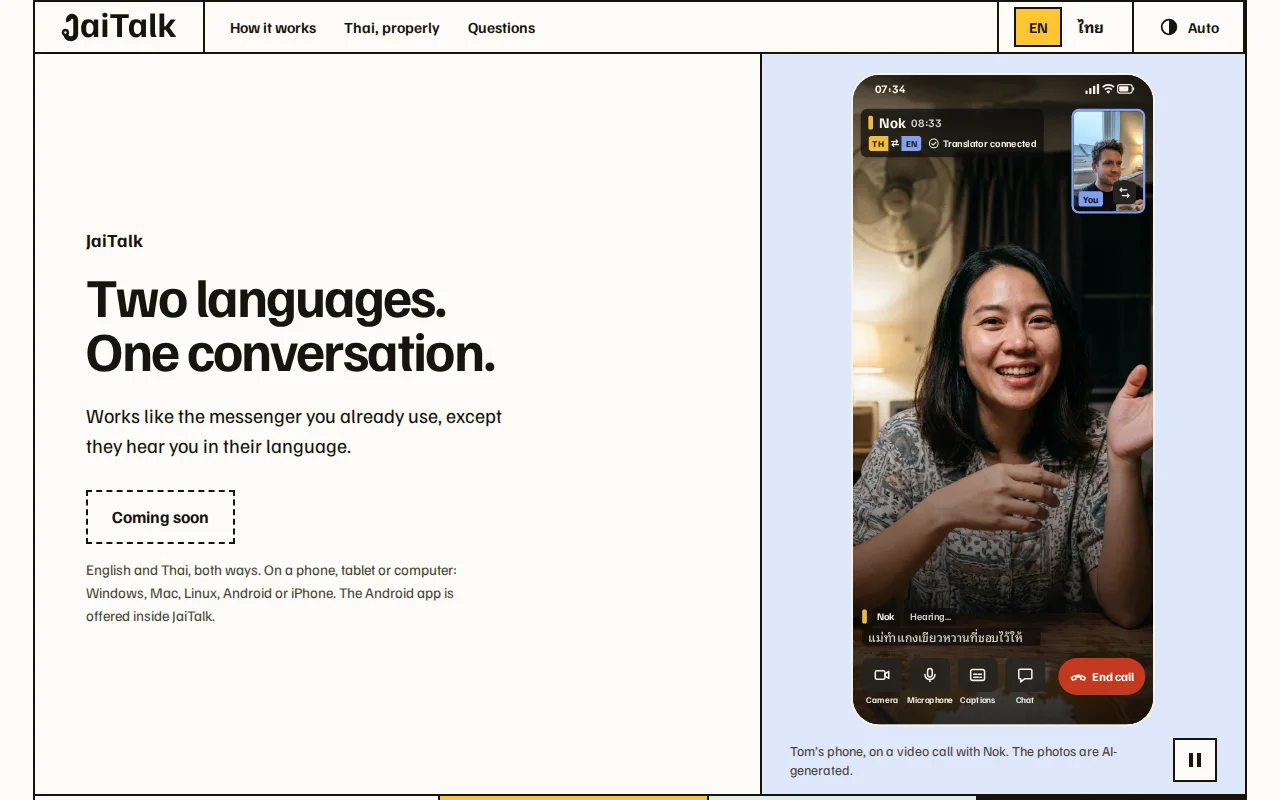
Task: Click the caller name Nok beside the call timer
Action: [892, 124]
